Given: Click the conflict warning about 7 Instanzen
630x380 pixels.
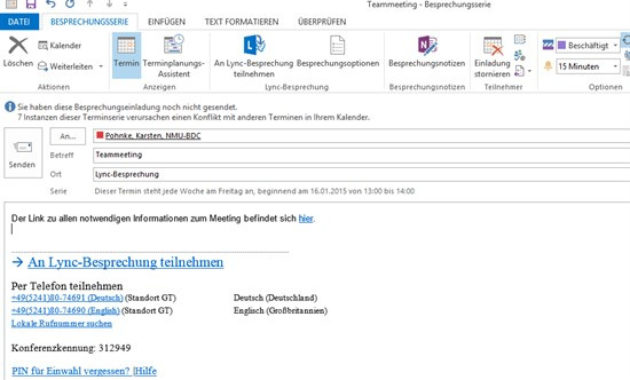Looking at the screenshot, I should 193,117.
